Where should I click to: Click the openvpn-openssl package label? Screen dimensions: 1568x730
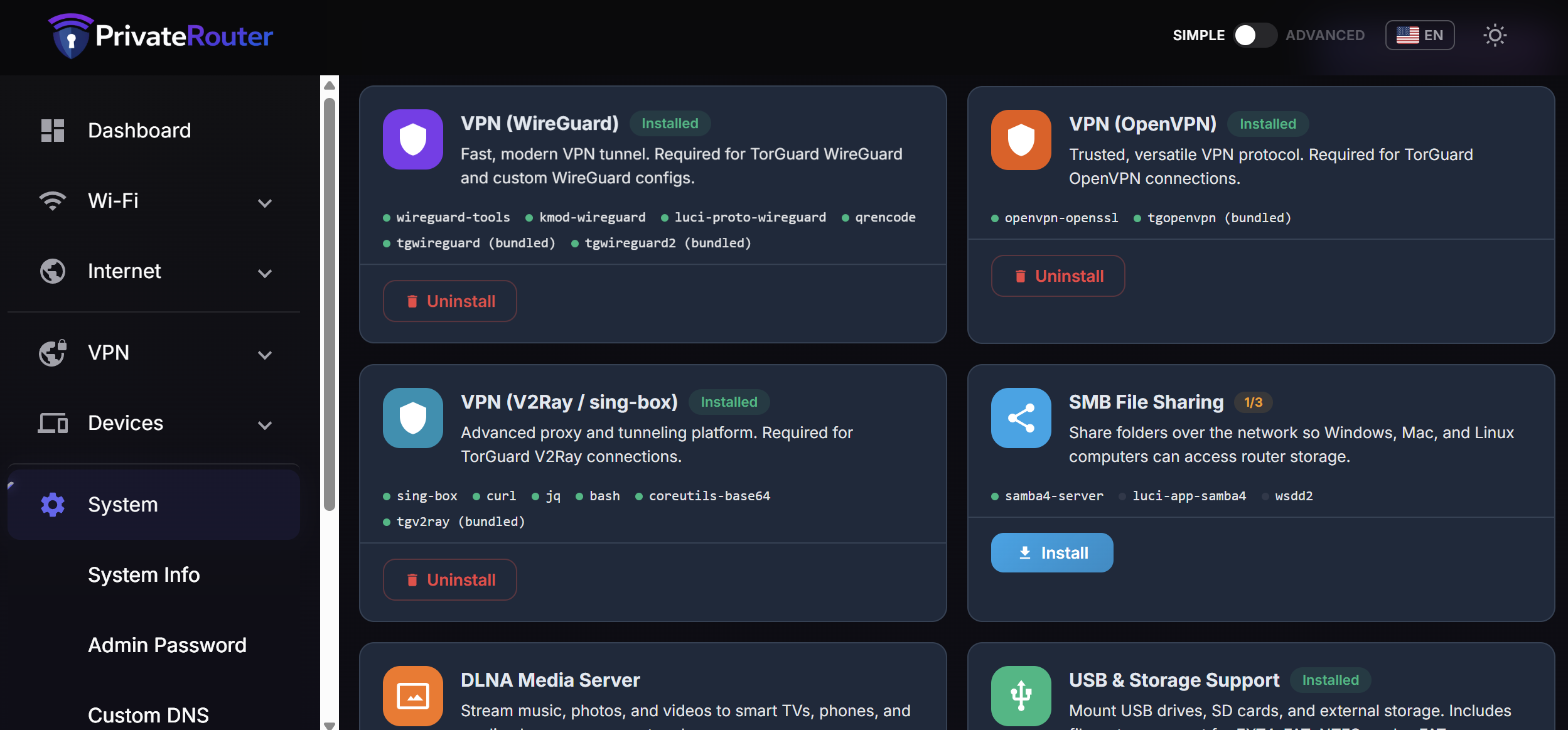(1061, 218)
